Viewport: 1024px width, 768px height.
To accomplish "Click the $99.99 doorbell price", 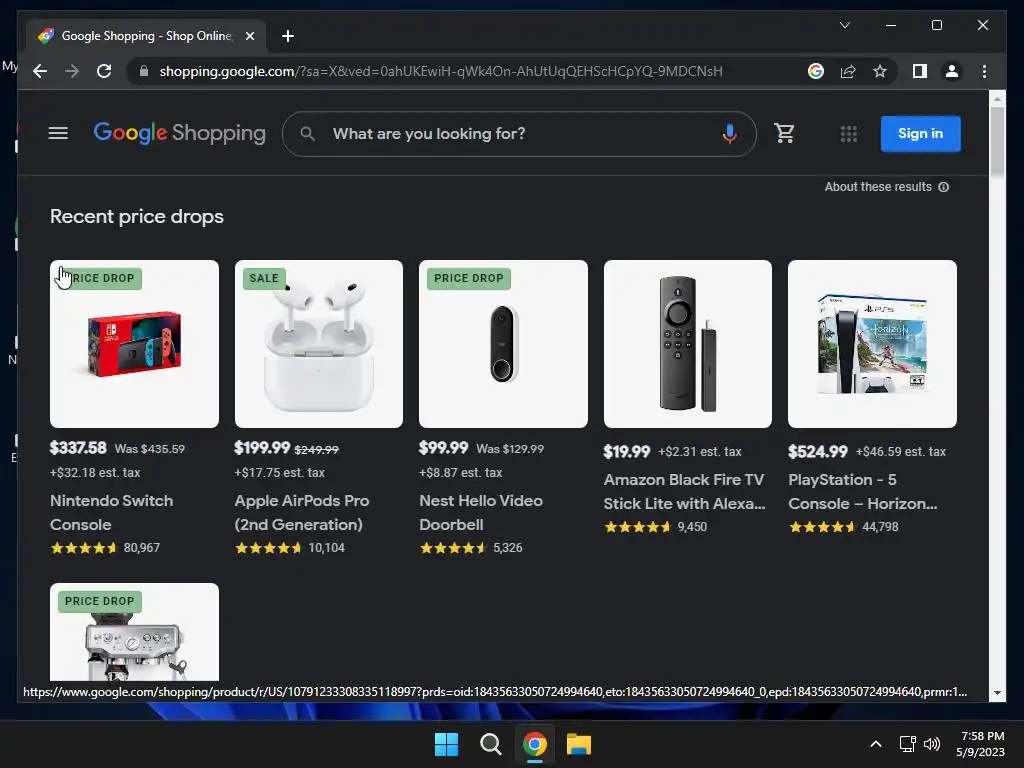I will click(x=443, y=448).
